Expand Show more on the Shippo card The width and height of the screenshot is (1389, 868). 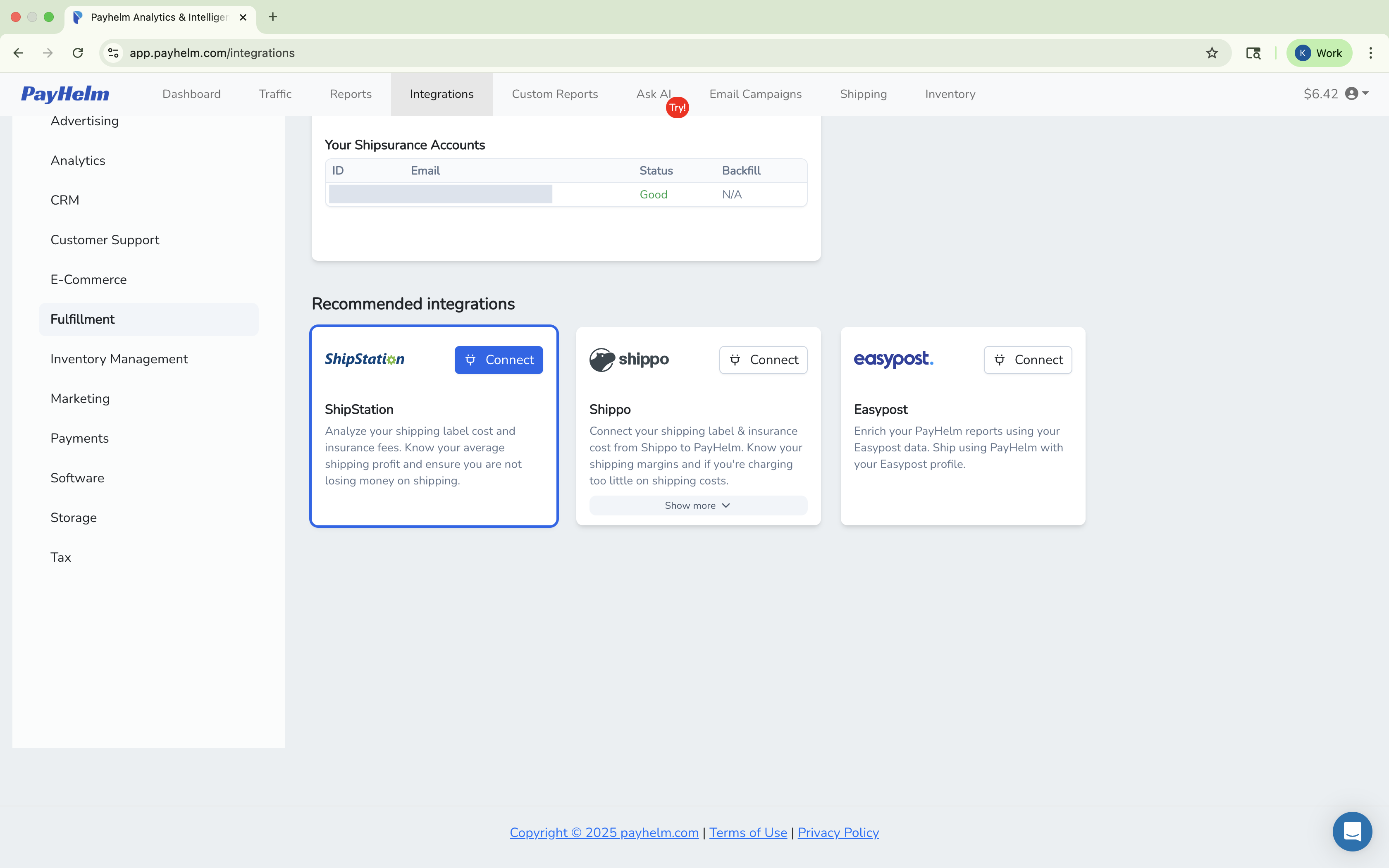(x=697, y=505)
